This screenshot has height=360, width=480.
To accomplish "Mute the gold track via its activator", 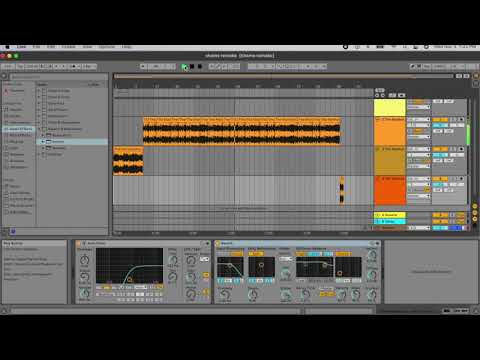I will (440, 149).
